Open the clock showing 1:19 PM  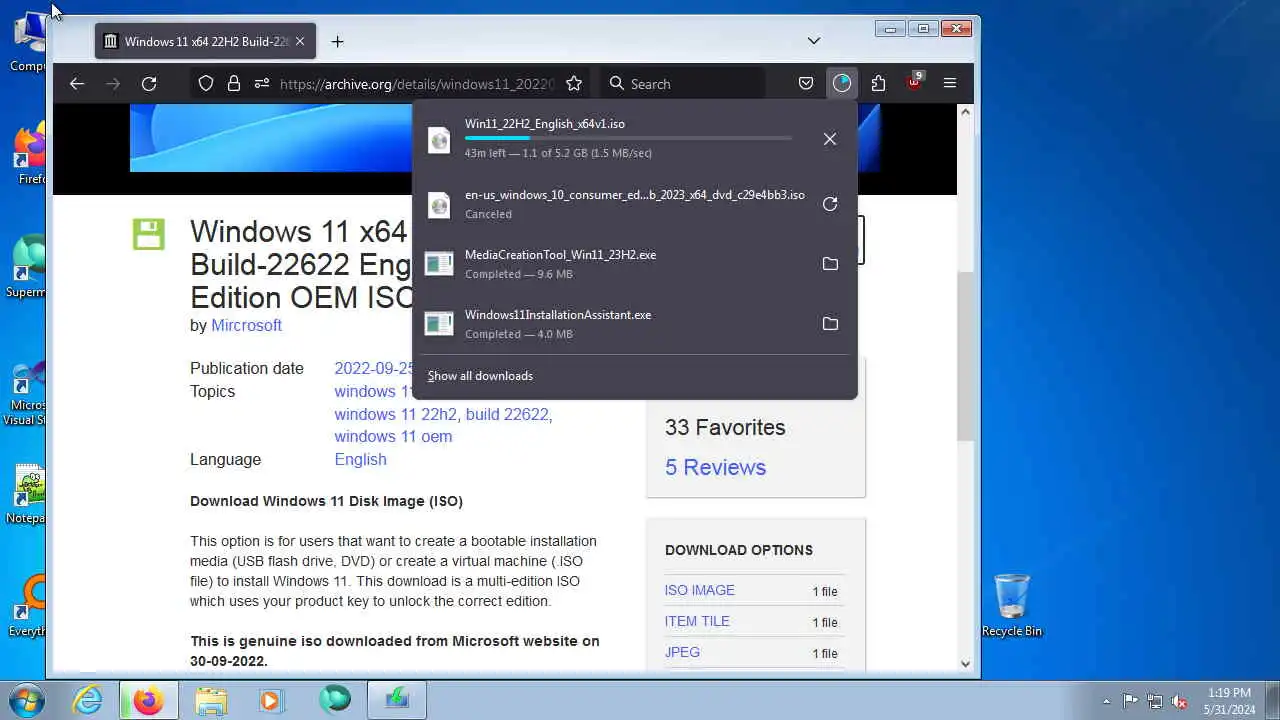(x=1229, y=701)
